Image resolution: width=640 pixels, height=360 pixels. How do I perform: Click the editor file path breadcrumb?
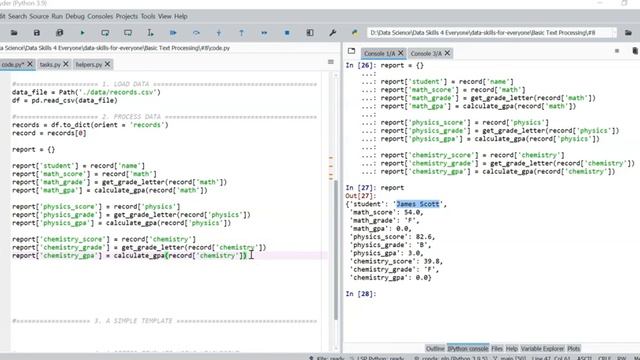click(115, 48)
